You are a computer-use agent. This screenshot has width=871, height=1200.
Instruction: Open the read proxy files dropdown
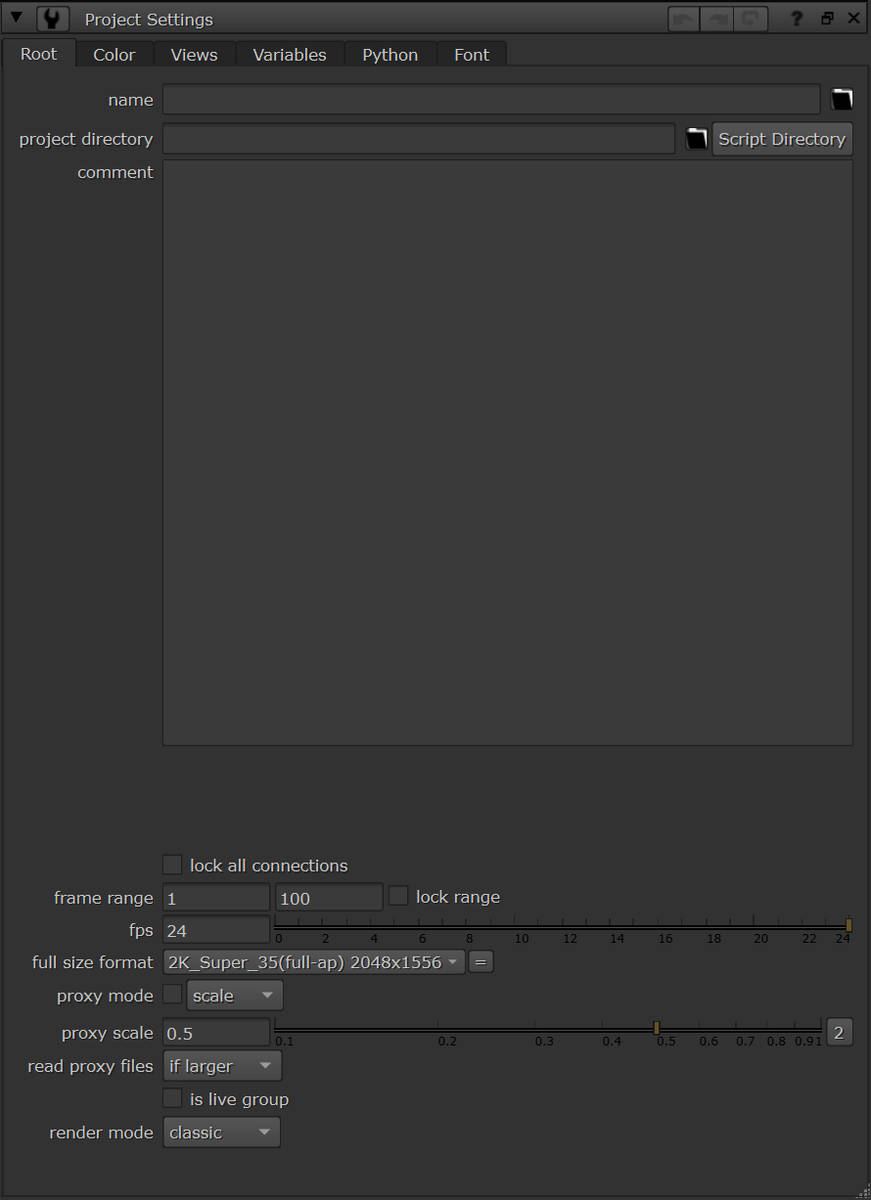coord(221,1066)
